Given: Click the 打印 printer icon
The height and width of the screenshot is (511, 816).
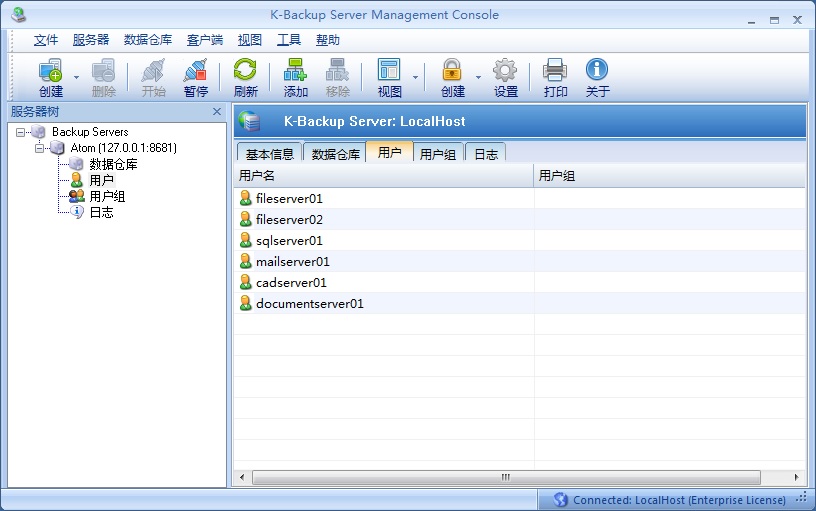Looking at the screenshot, I should click(x=555, y=70).
